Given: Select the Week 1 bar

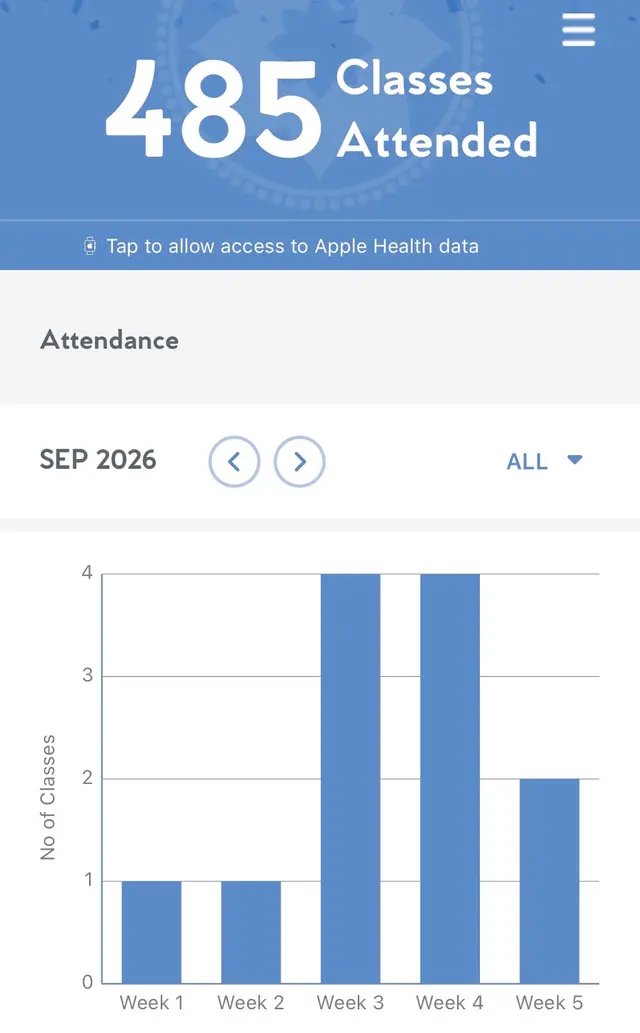Looking at the screenshot, I should tap(152, 932).
